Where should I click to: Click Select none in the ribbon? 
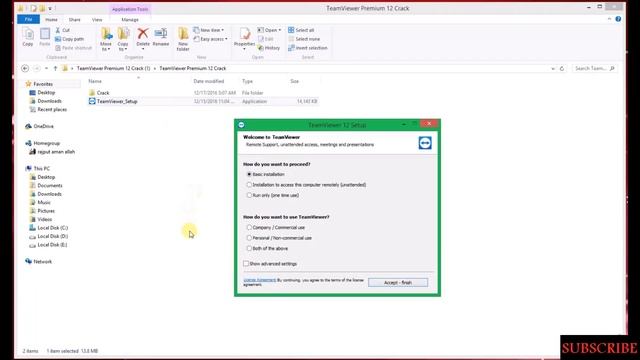pos(304,39)
